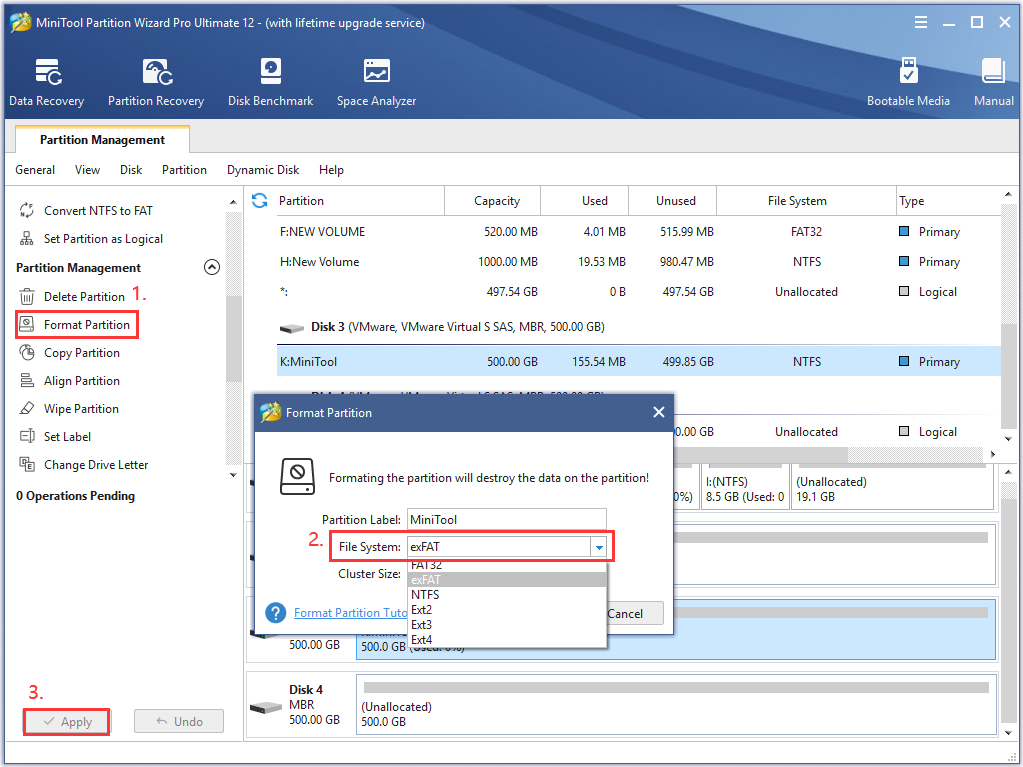Click the Set Label icon
The height and width of the screenshot is (767, 1023).
coord(26,436)
